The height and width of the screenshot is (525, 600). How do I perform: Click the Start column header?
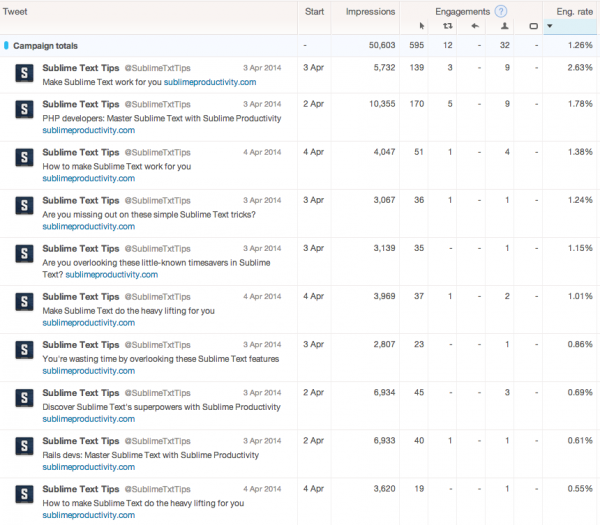(314, 11)
